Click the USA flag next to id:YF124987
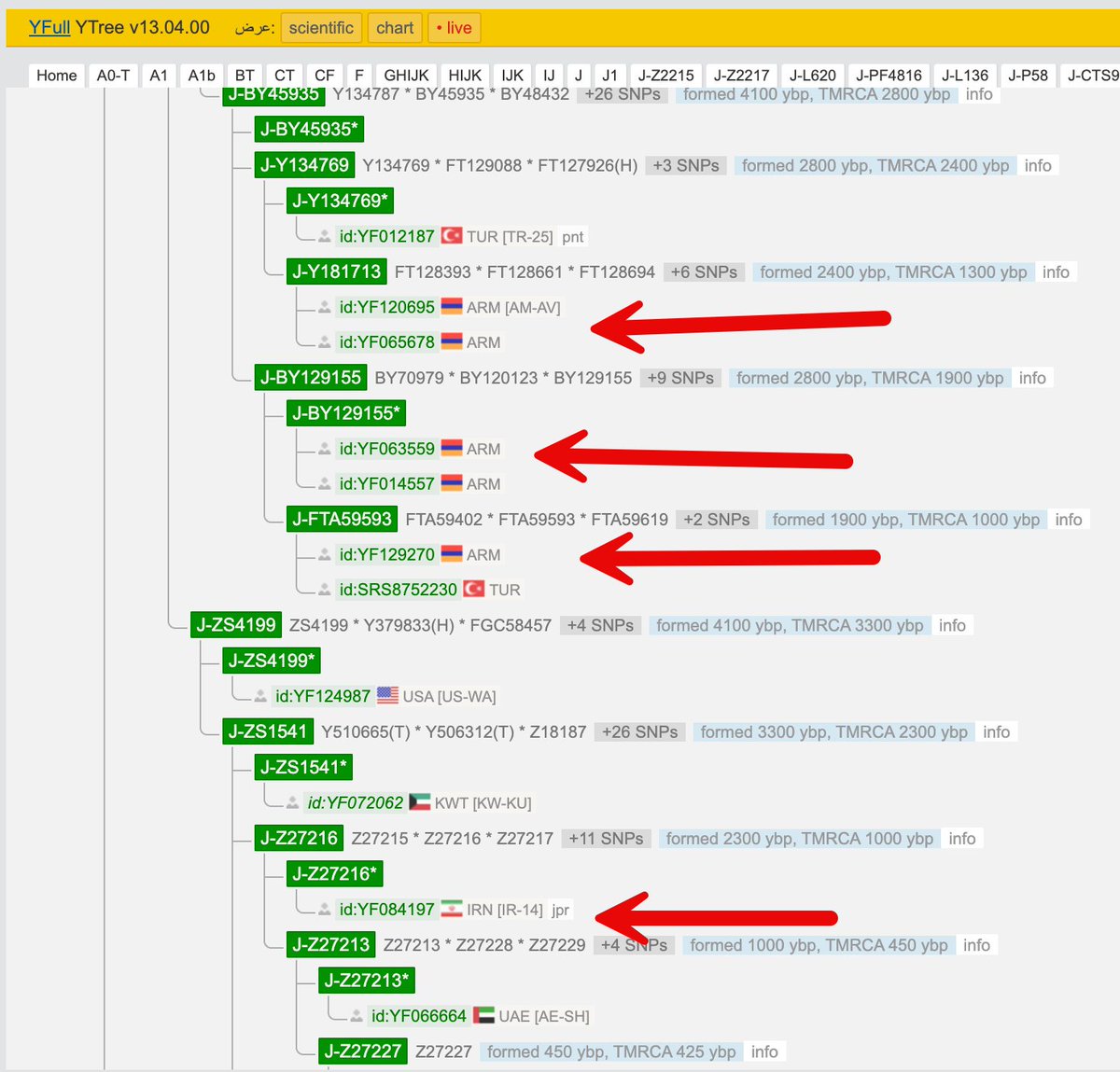Viewport: 1120px width, 1072px height. (x=387, y=696)
